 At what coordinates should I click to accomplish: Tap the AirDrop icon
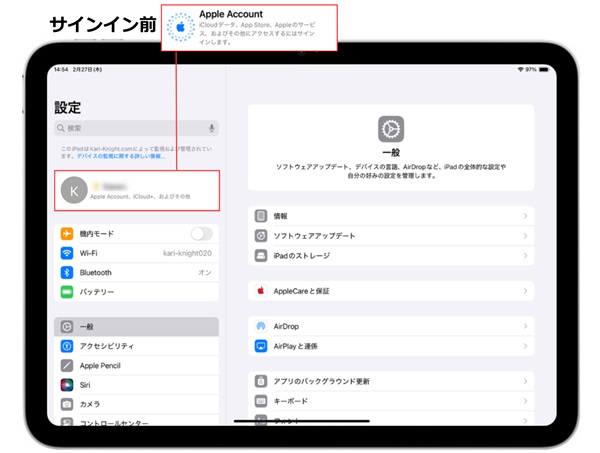click(x=261, y=326)
